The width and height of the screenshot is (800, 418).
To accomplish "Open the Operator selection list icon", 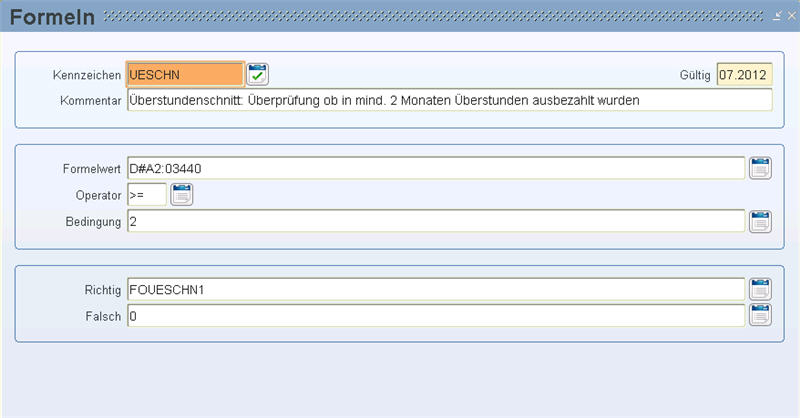I will [182, 194].
